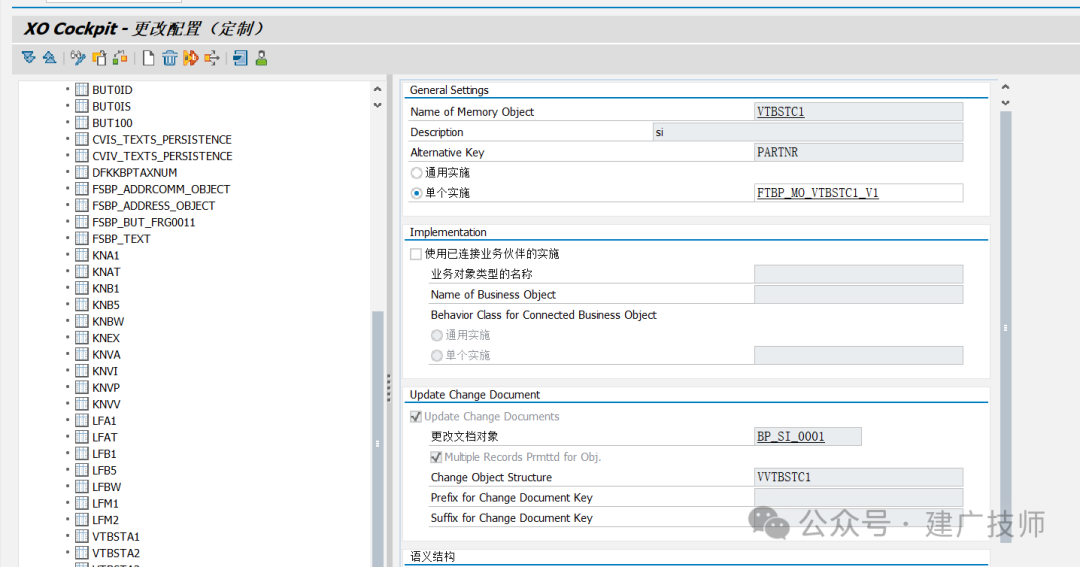The width and height of the screenshot is (1080, 567).
Task: Click the General Settings section header
Action: tap(449, 90)
